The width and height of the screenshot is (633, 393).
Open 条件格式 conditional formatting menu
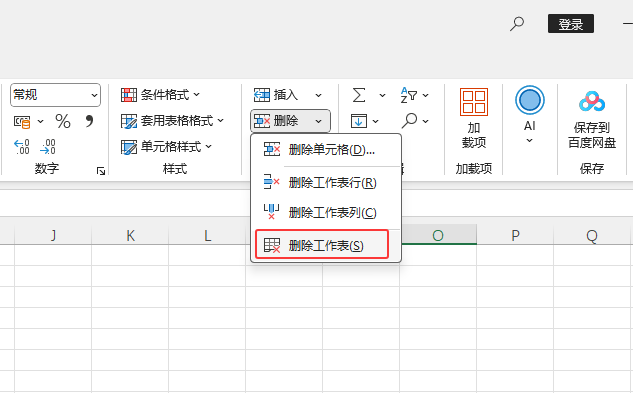pyautogui.click(x=160, y=95)
